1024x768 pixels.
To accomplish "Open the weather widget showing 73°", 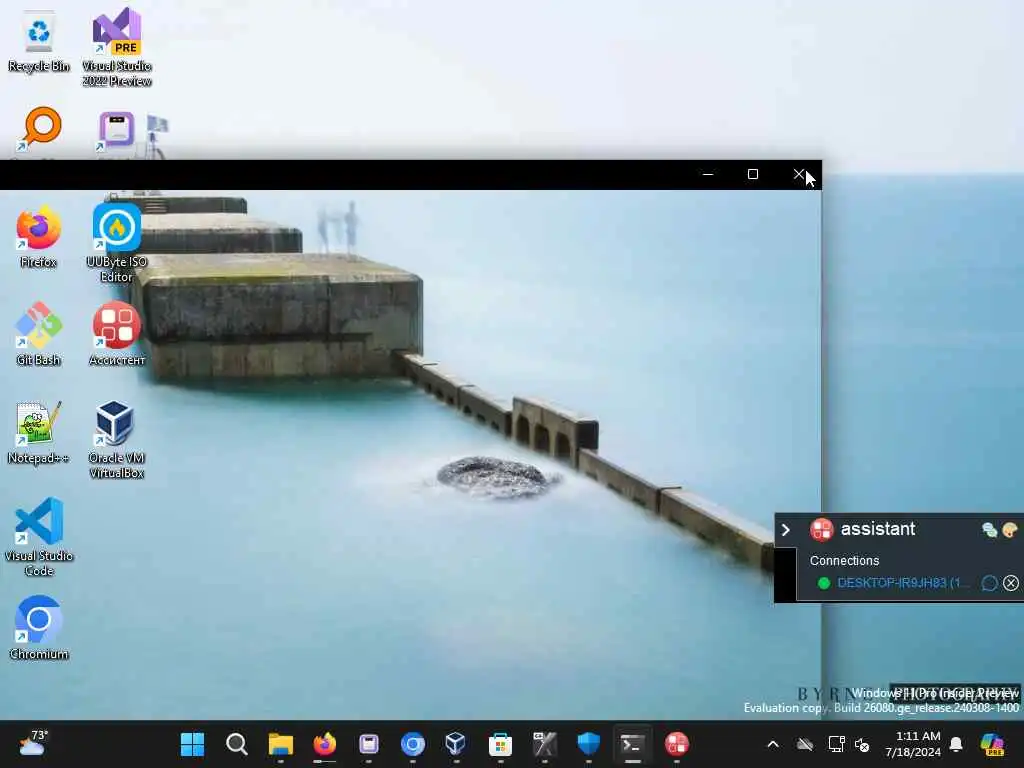I will [x=33, y=744].
